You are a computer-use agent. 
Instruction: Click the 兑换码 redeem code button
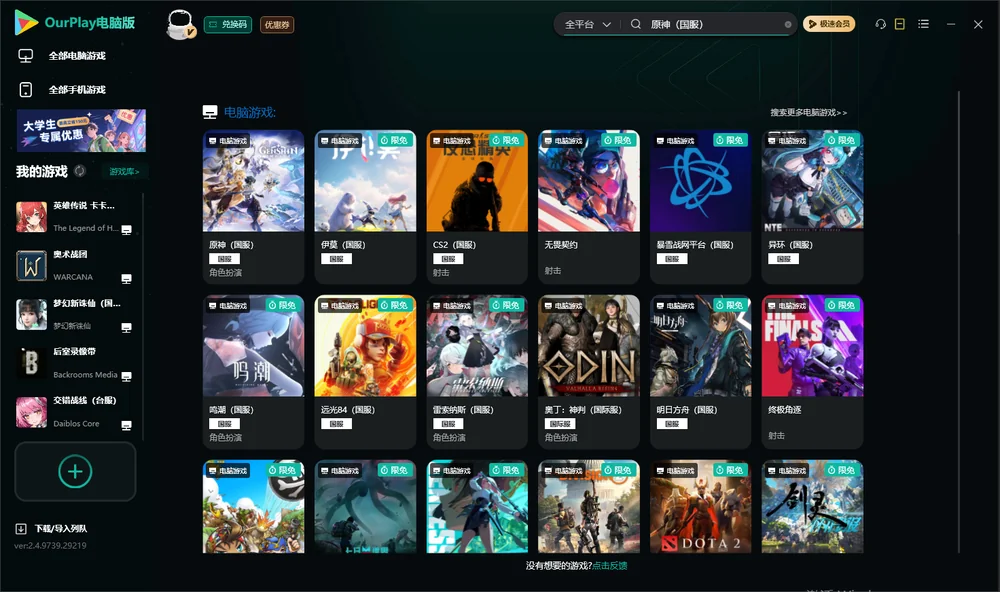(228, 25)
